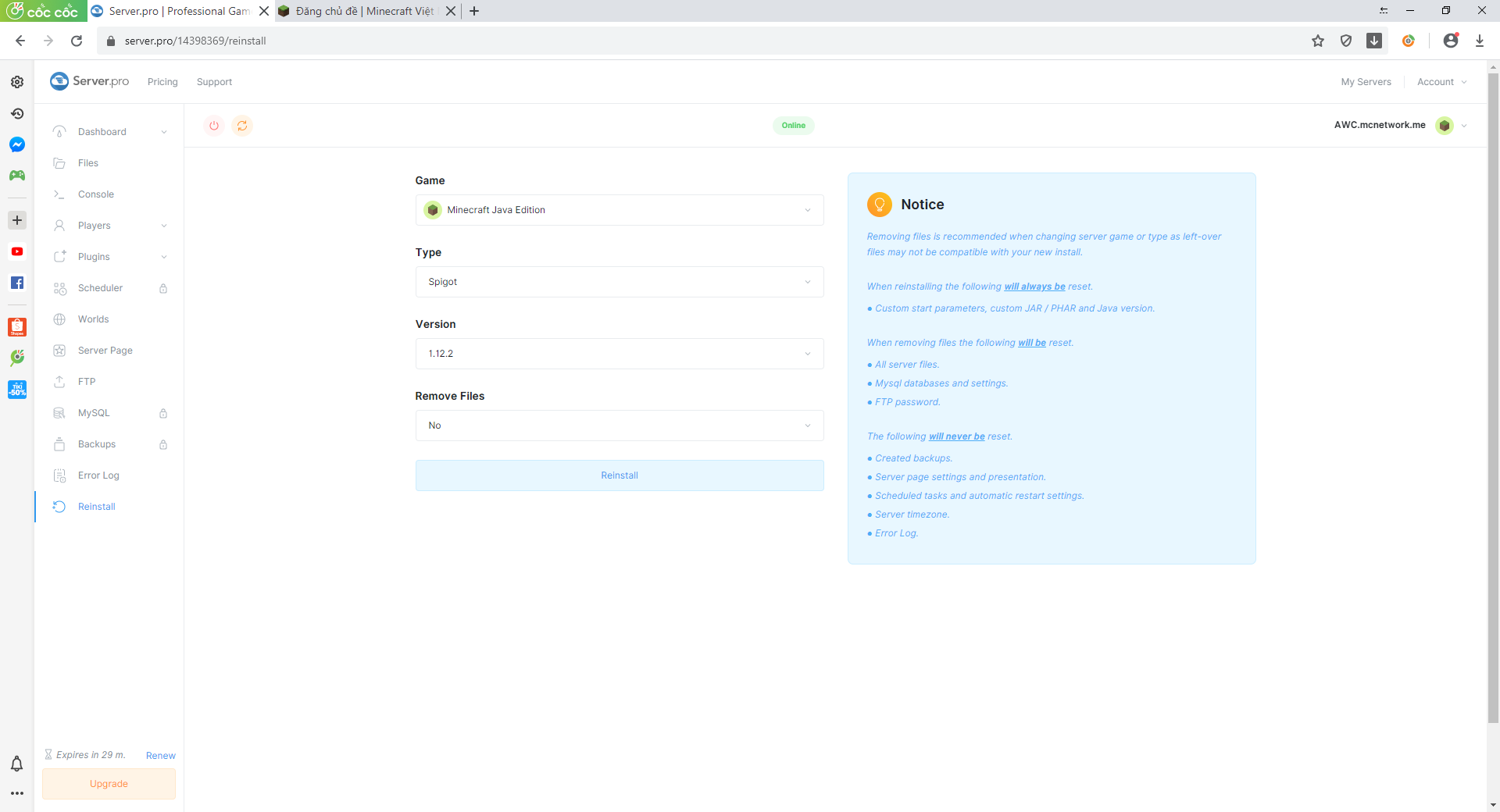Image resolution: width=1500 pixels, height=812 pixels.
Task: Open Facebook from browser sidebar
Action: 17,283
